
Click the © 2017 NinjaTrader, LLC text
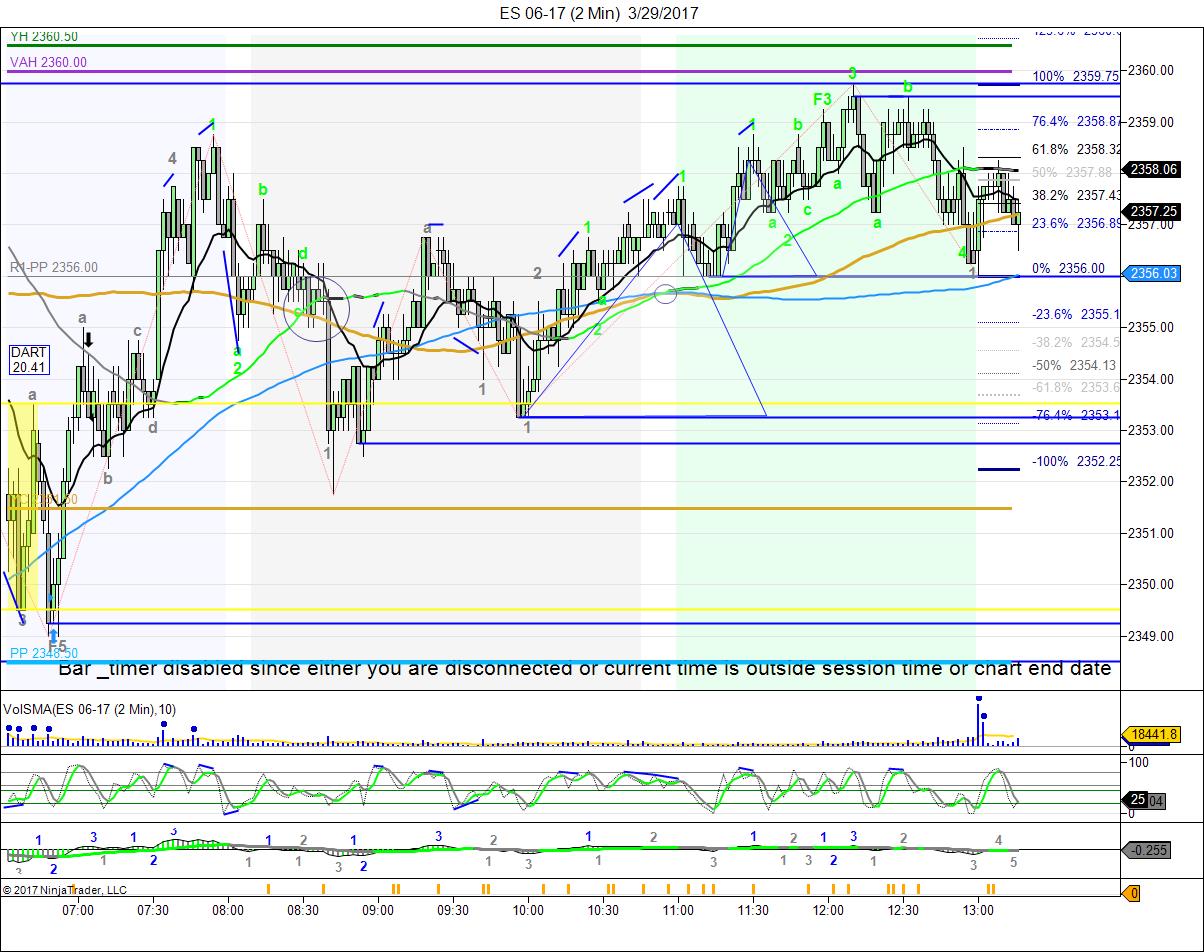[65, 889]
